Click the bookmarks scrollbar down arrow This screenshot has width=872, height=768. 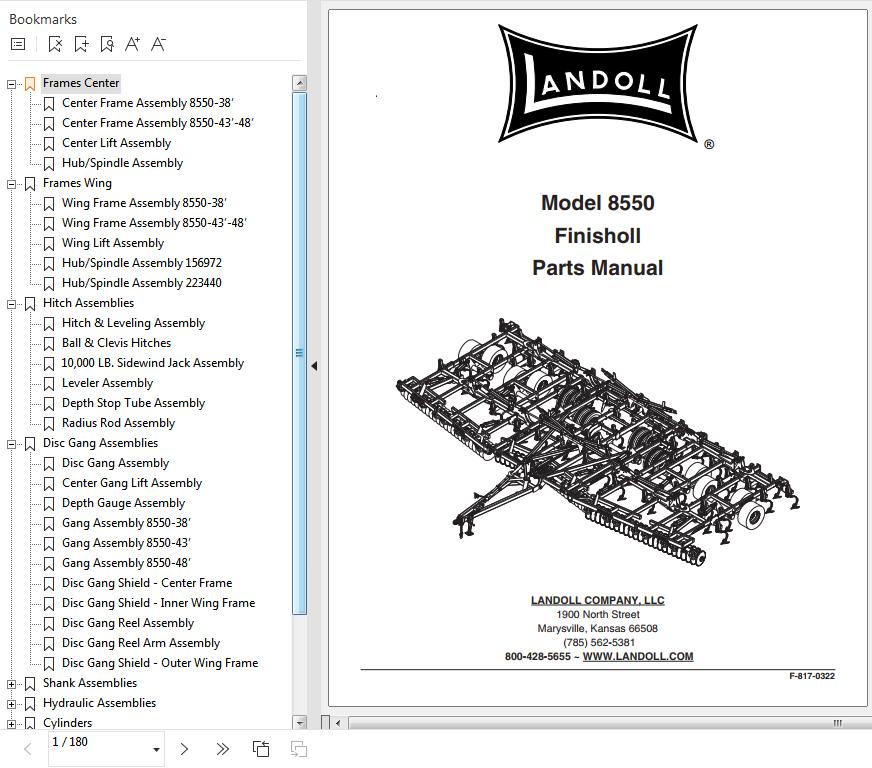tap(299, 723)
